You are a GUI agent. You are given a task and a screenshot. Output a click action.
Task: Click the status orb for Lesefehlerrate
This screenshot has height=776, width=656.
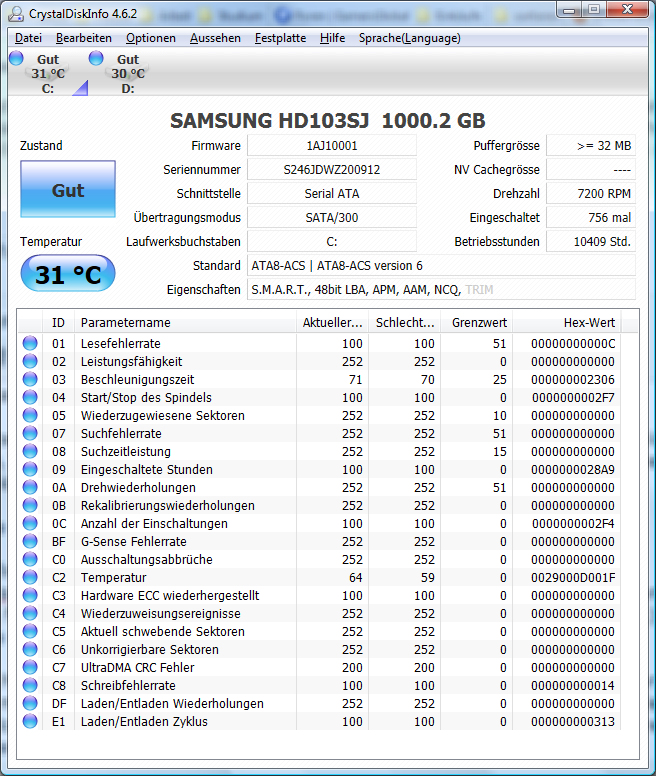[x=30, y=343]
